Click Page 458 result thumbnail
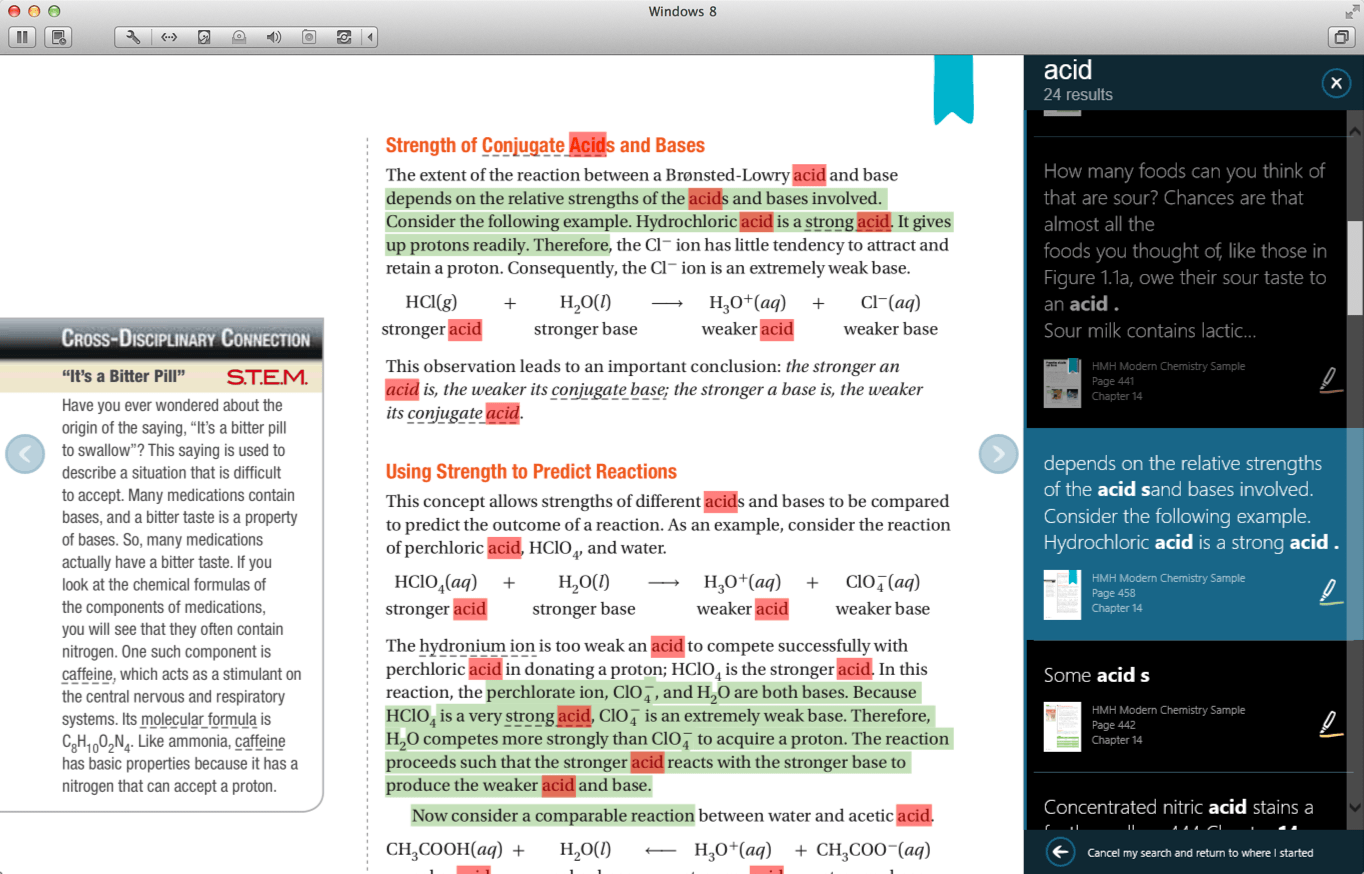Screen dimensions: 1364x874 pyautogui.click(x=1062, y=594)
